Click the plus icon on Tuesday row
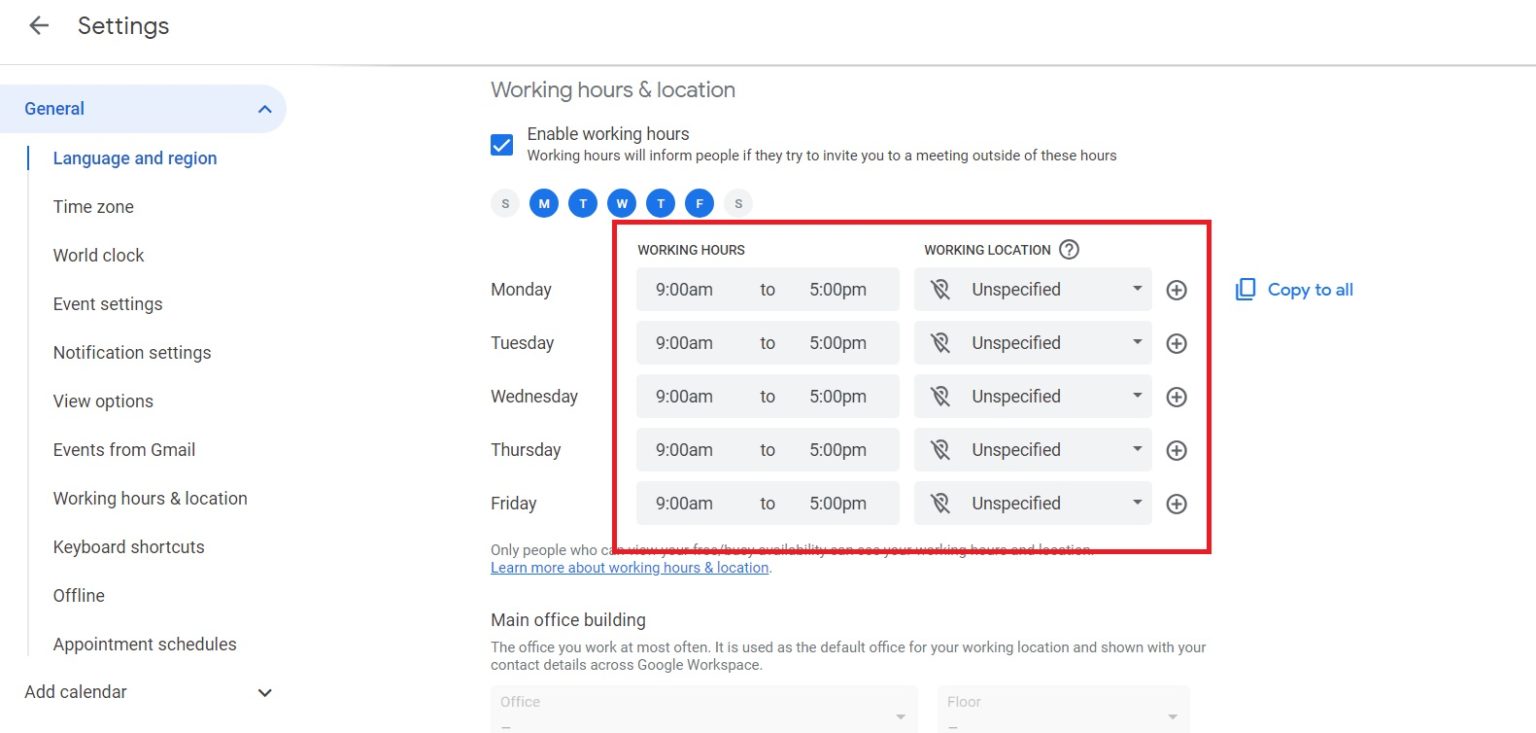This screenshot has width=1536, height=733. [1176, 343]
